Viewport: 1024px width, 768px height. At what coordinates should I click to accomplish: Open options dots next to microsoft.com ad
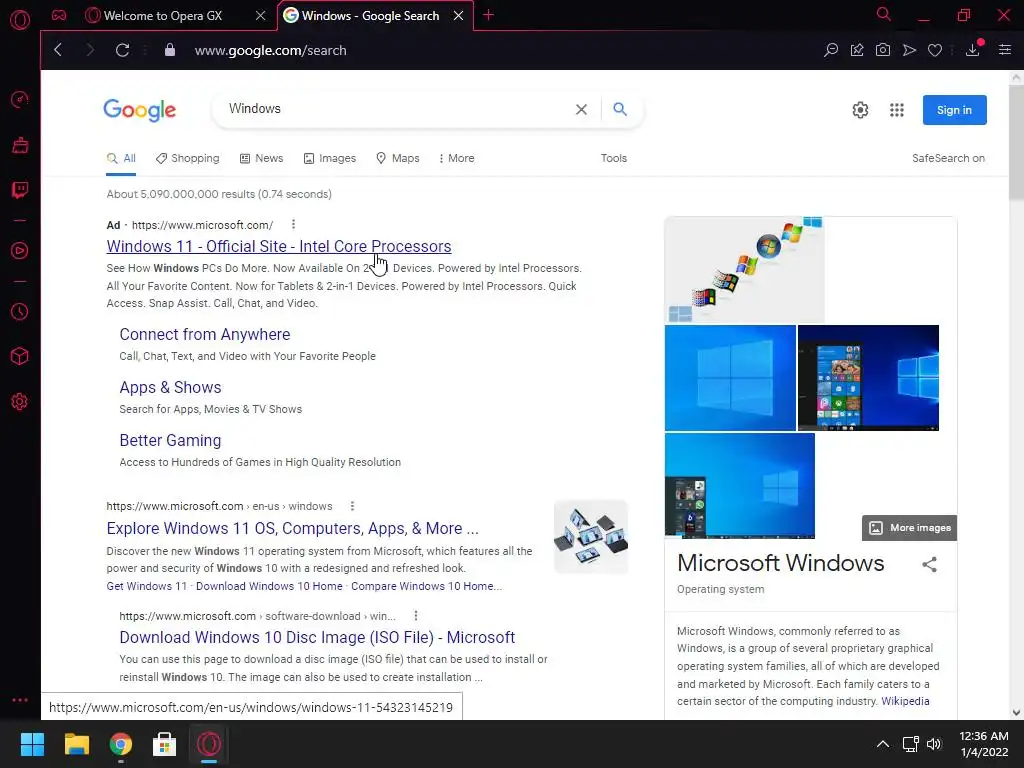[x=293, y=224]
